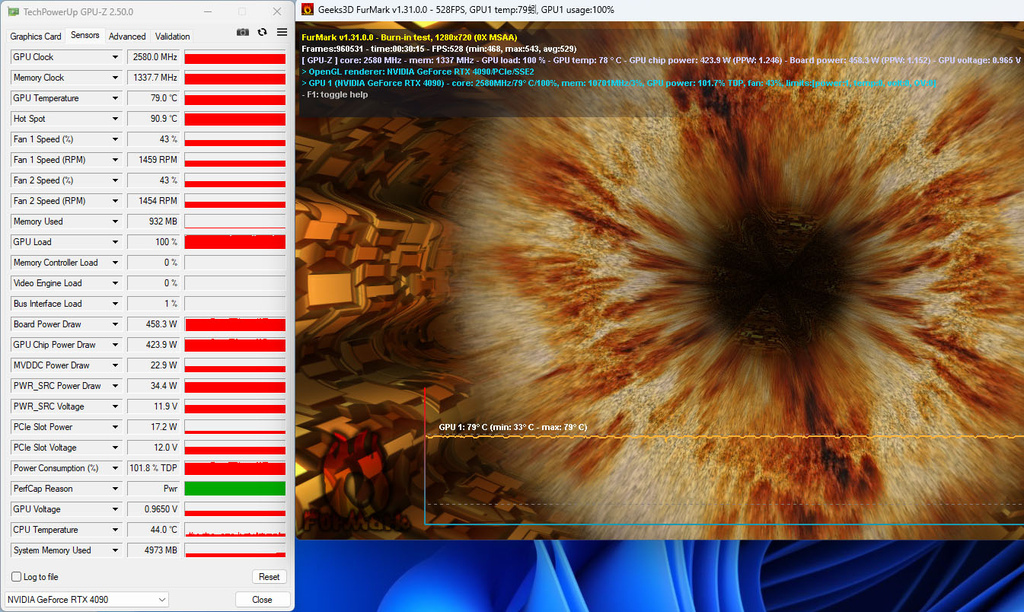Click the GPU-Z refresh icon
The height and width of the screenshot is (612, 1024).
point(262,32)
